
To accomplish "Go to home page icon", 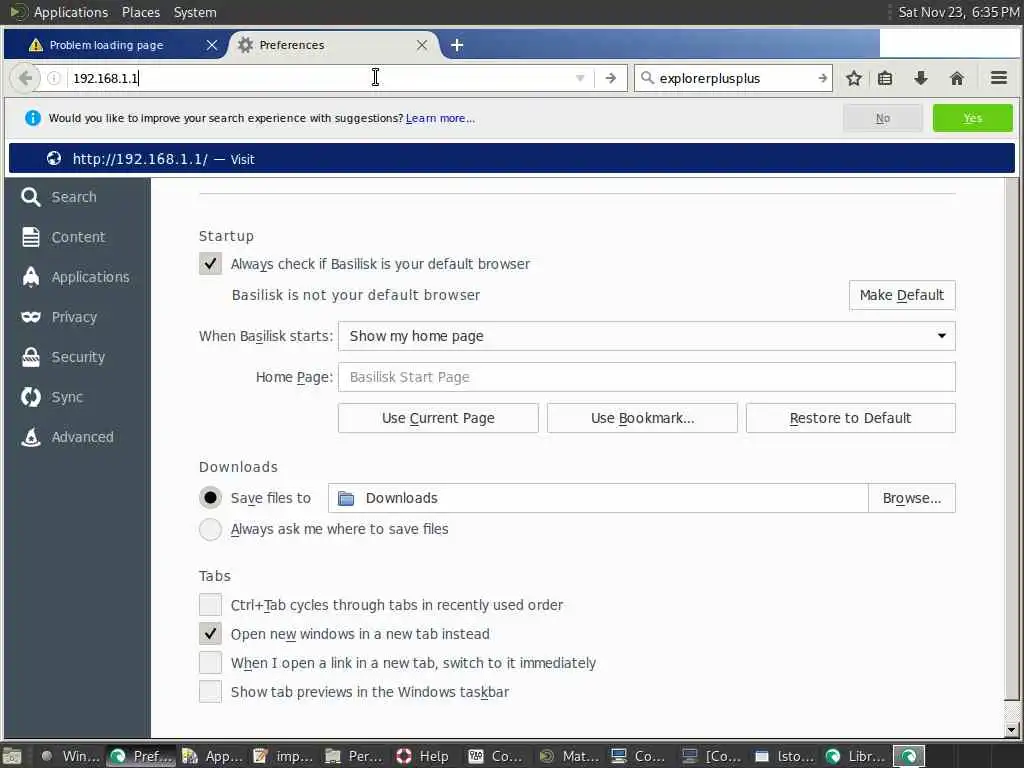I will [x=957, y=78].
